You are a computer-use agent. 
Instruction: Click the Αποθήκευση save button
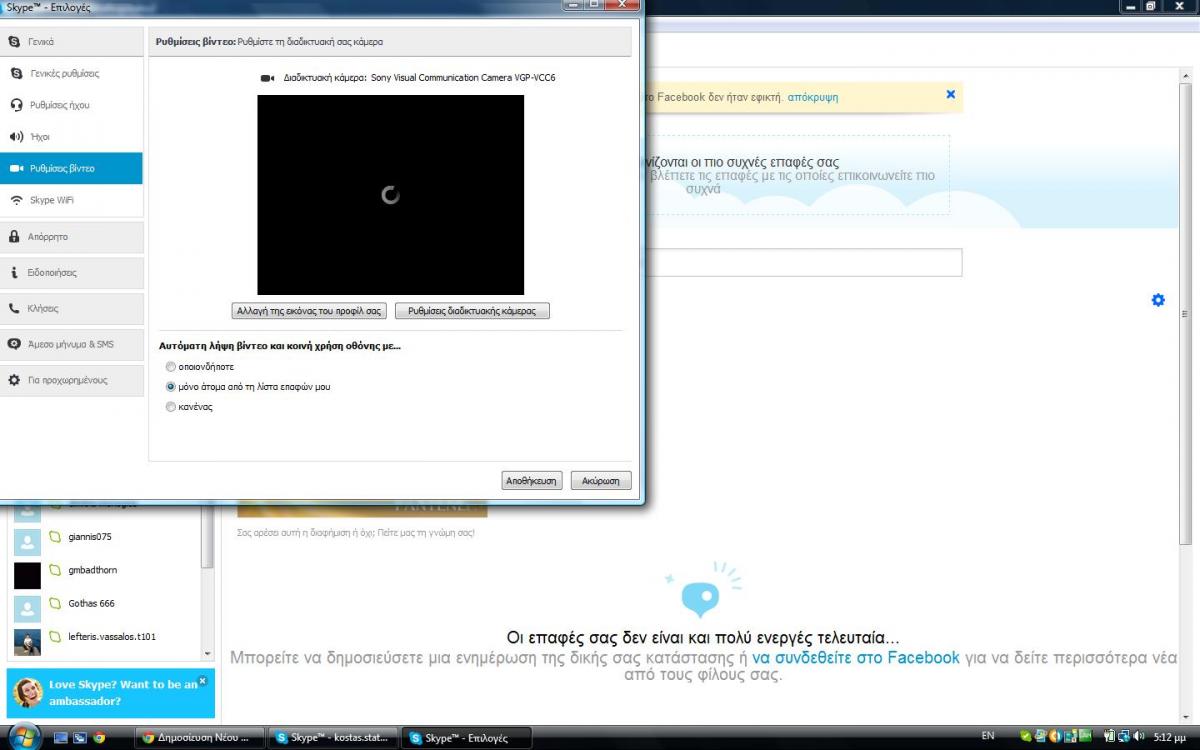[x=532, y=481]
